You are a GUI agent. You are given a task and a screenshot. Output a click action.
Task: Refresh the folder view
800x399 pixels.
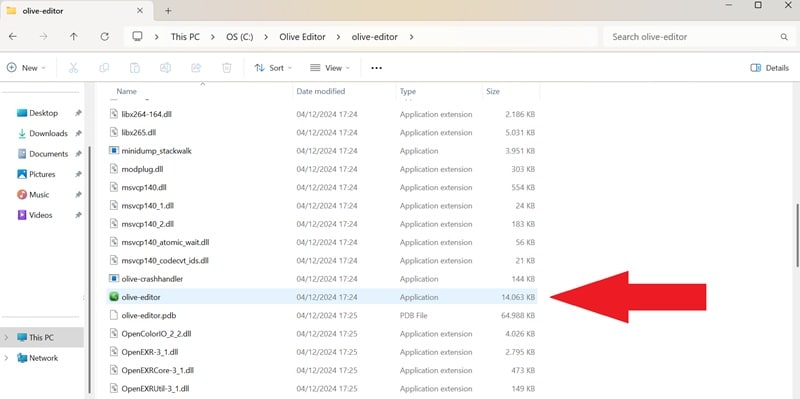(105, 37)
